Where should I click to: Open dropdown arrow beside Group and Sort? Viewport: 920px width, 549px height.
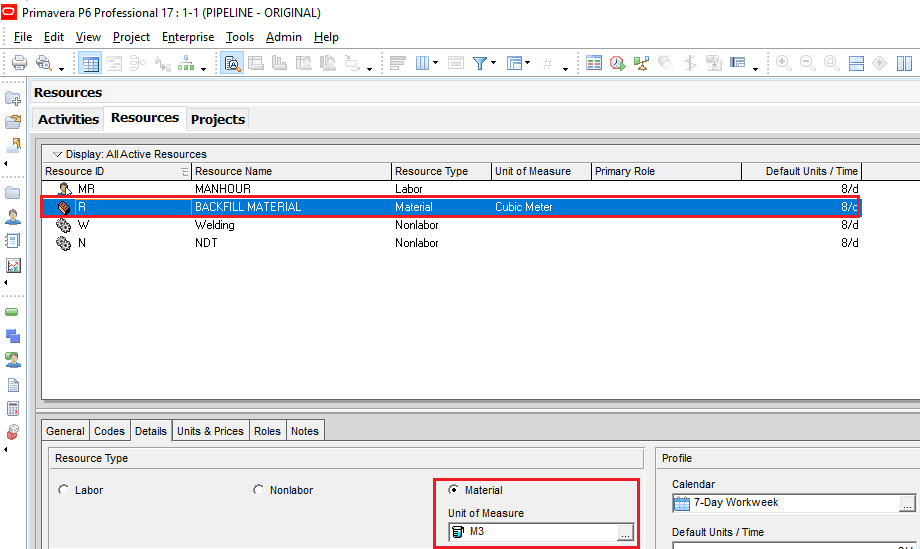pyautogui.click(x=527, y=63)
